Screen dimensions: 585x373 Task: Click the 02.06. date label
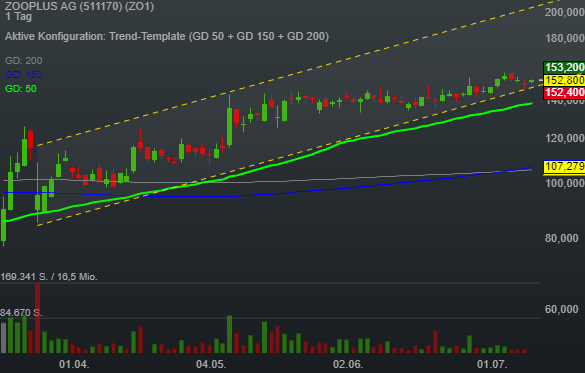(348, 364)
